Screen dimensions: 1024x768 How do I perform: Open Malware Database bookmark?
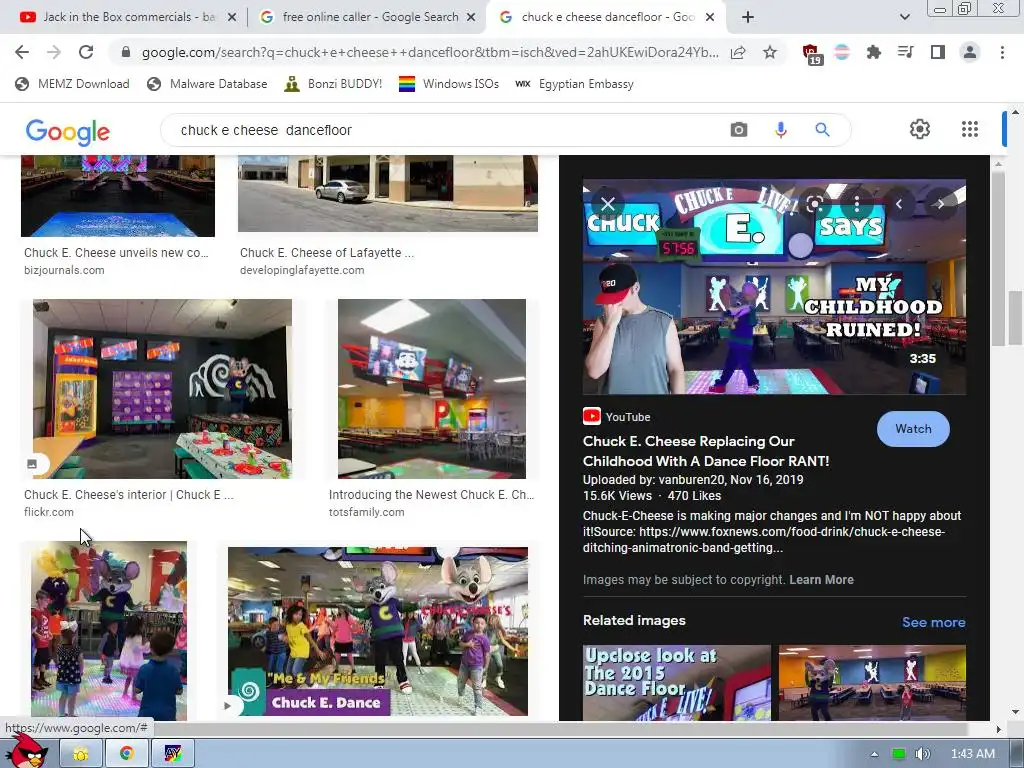pyautogui.click(x=207, y=84)
